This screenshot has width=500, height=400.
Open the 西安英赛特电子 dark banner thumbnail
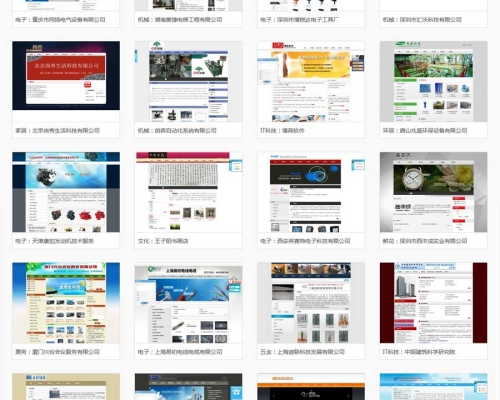(x=311, y=192)
